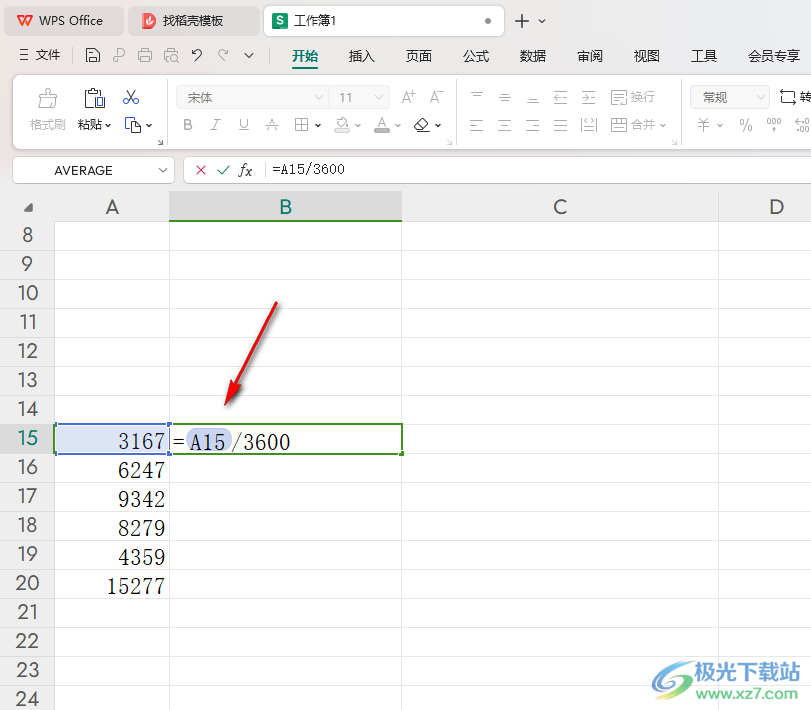Decrease indent icon
Viewport: 811px width, 710px height.
561,97
